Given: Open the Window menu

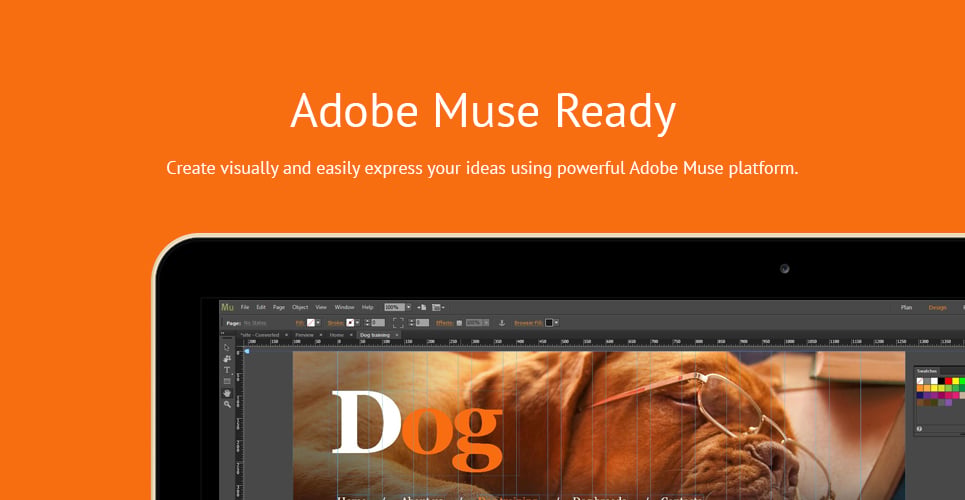Looking at the screenshot, I should click(x=344, y=307).
